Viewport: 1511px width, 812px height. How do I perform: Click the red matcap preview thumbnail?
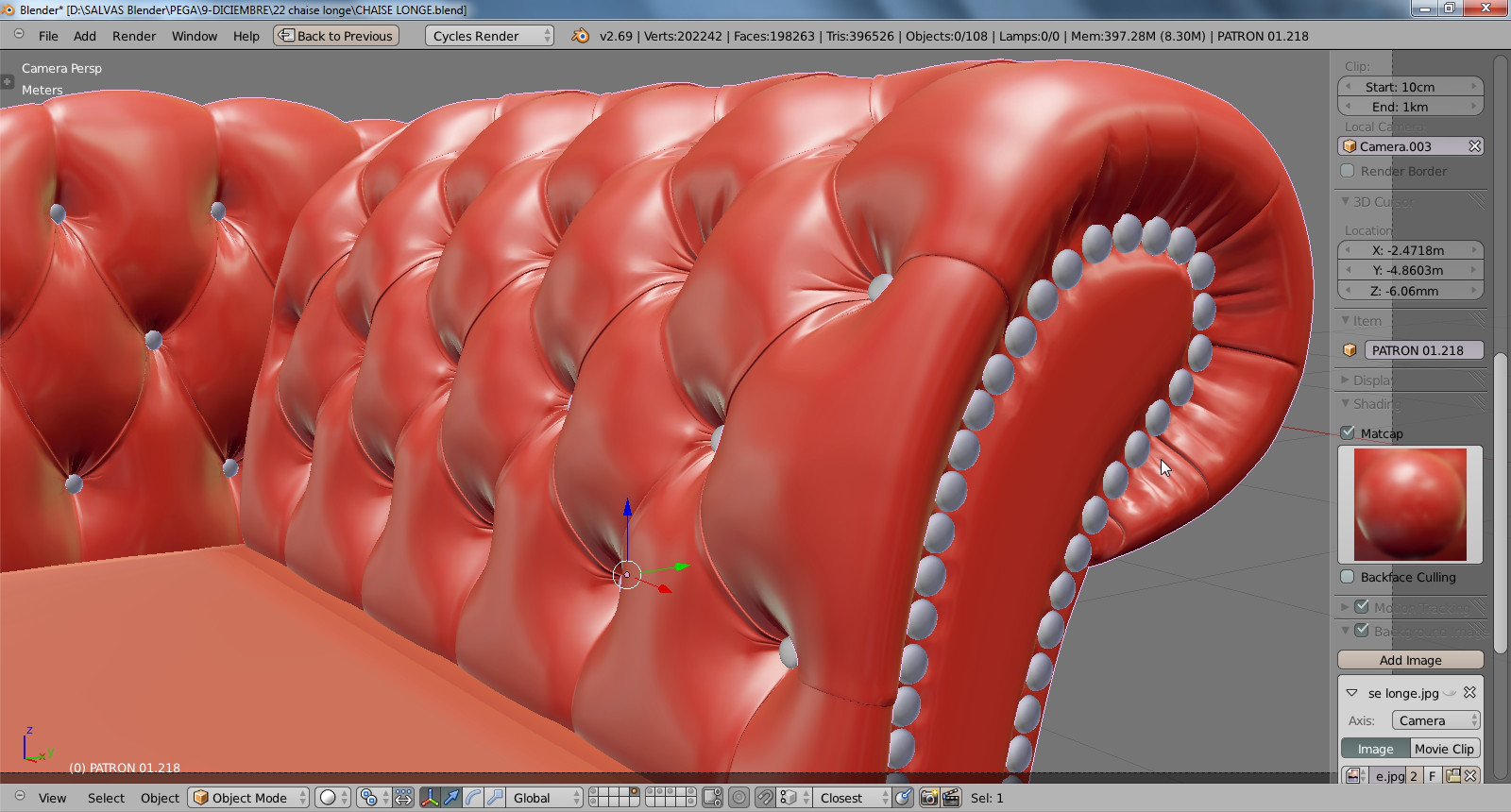(x=1410, y=505)
